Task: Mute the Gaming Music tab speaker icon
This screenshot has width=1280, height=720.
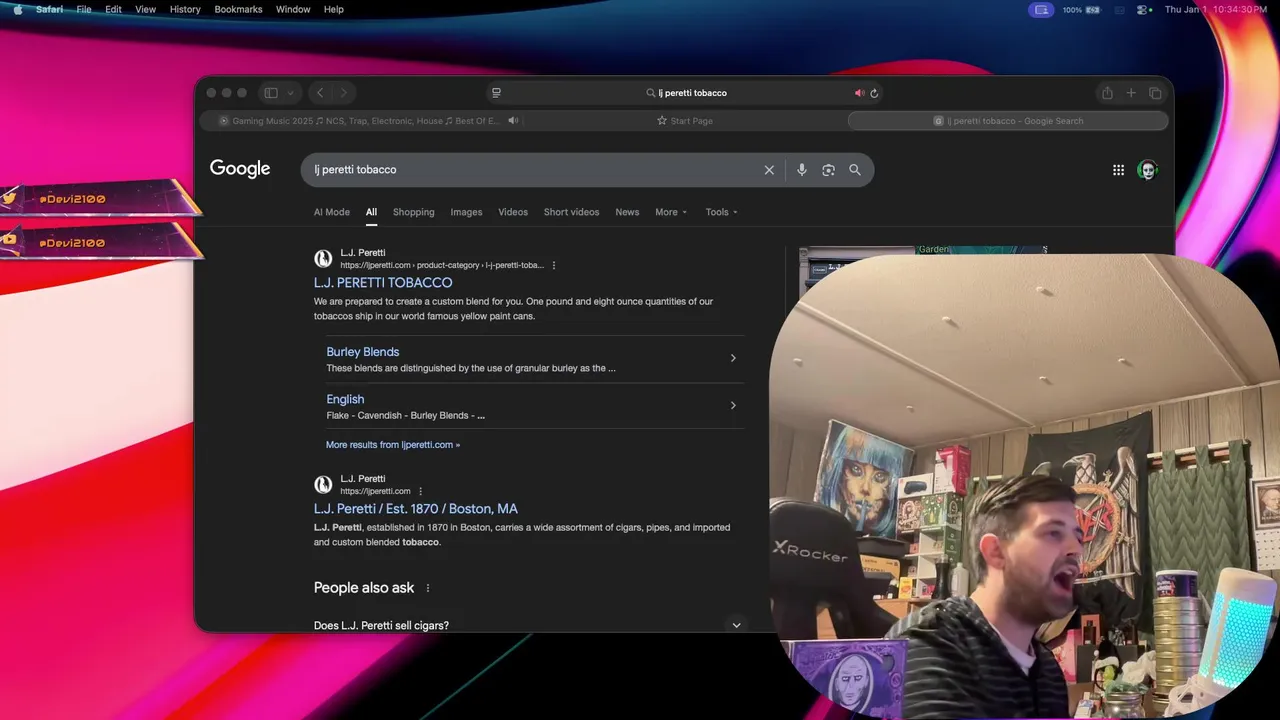Action: click(513, 121)
